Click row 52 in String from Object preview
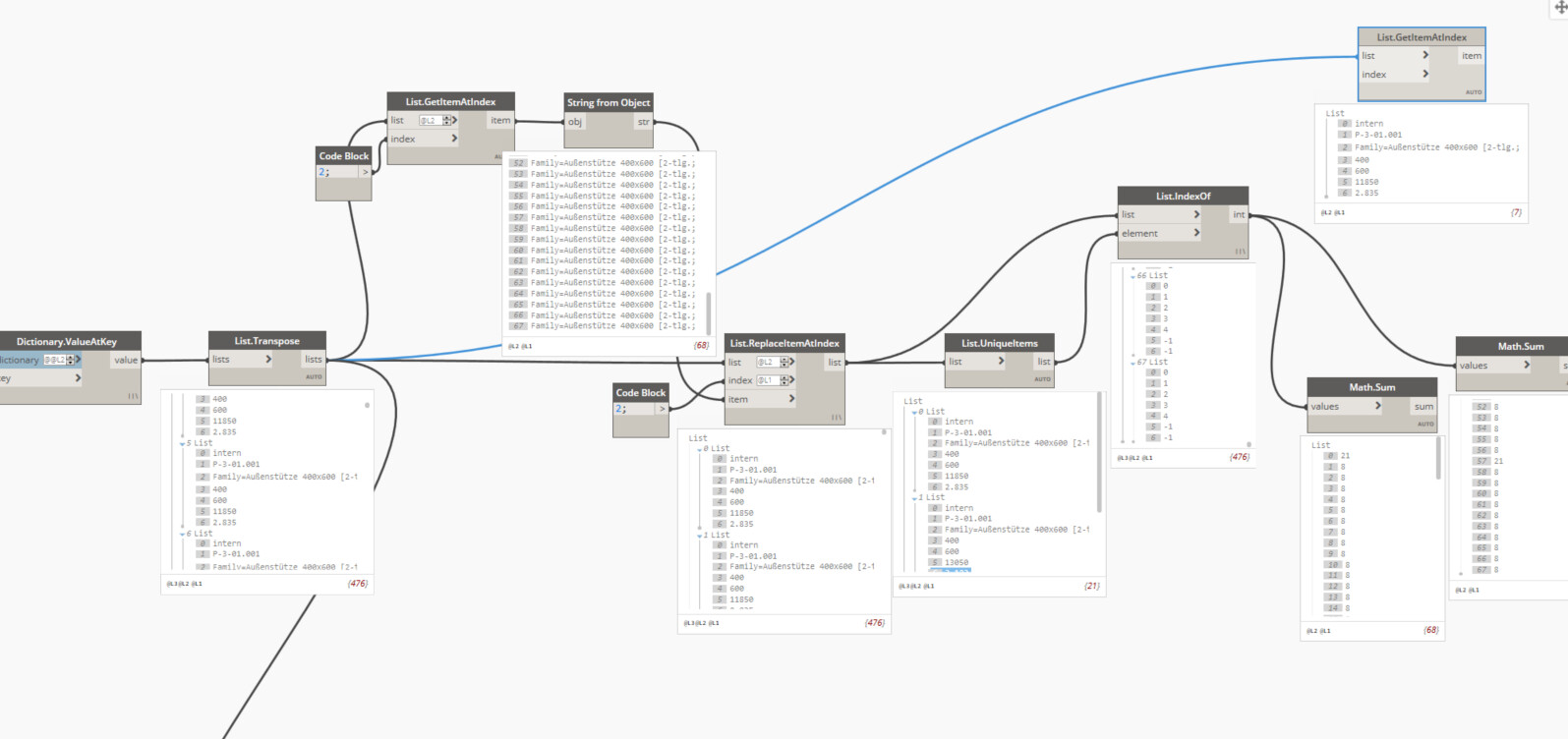The image size is (1568, 739). click(602, 163)
